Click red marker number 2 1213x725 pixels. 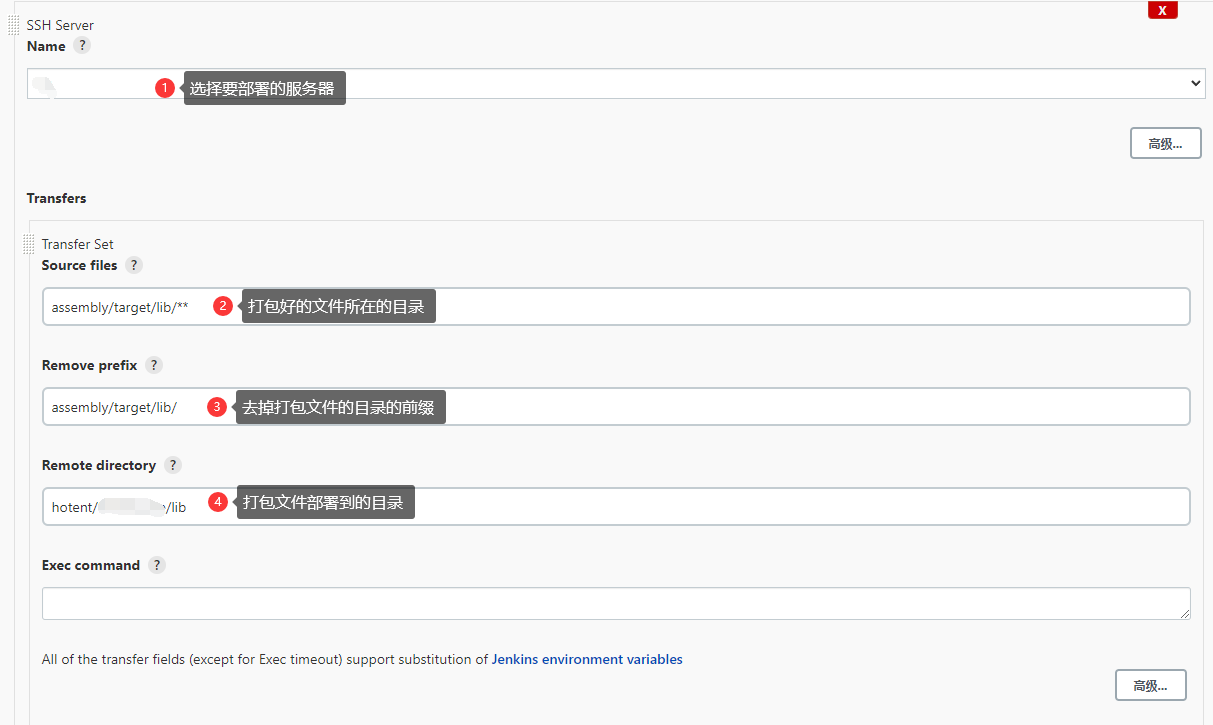point(224,307)
